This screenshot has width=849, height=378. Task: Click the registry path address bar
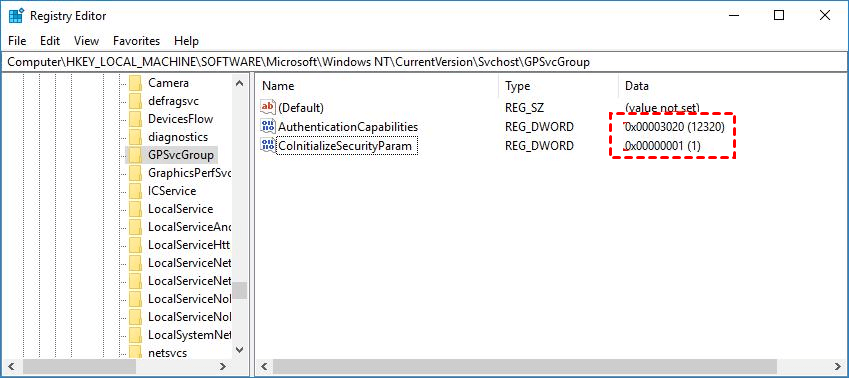pyautogui.click(x=424, y=62)
